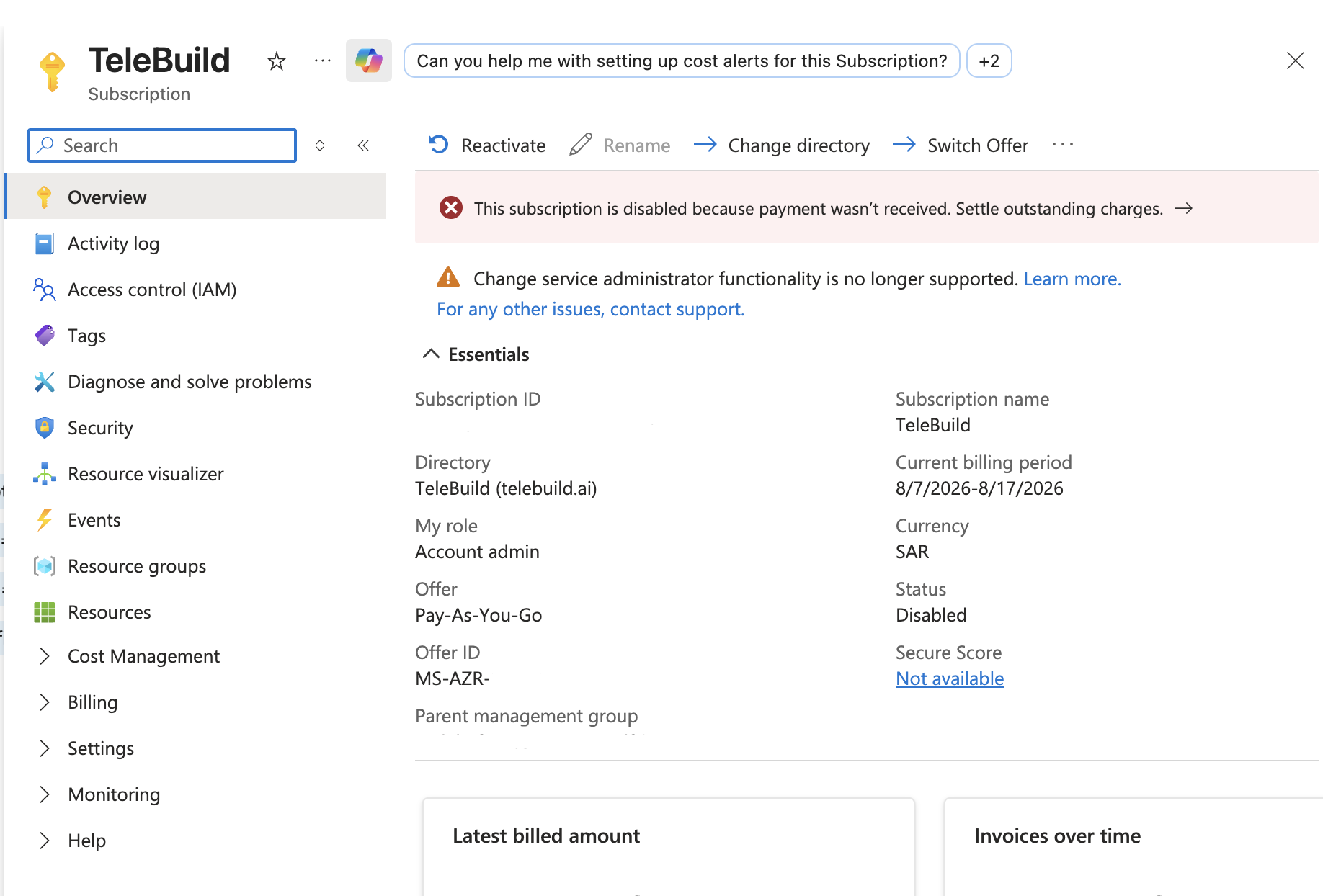1323x896 pixels.
Task: Click the cost alerts Copilot suggestion
Action: (x=682, y=61)
